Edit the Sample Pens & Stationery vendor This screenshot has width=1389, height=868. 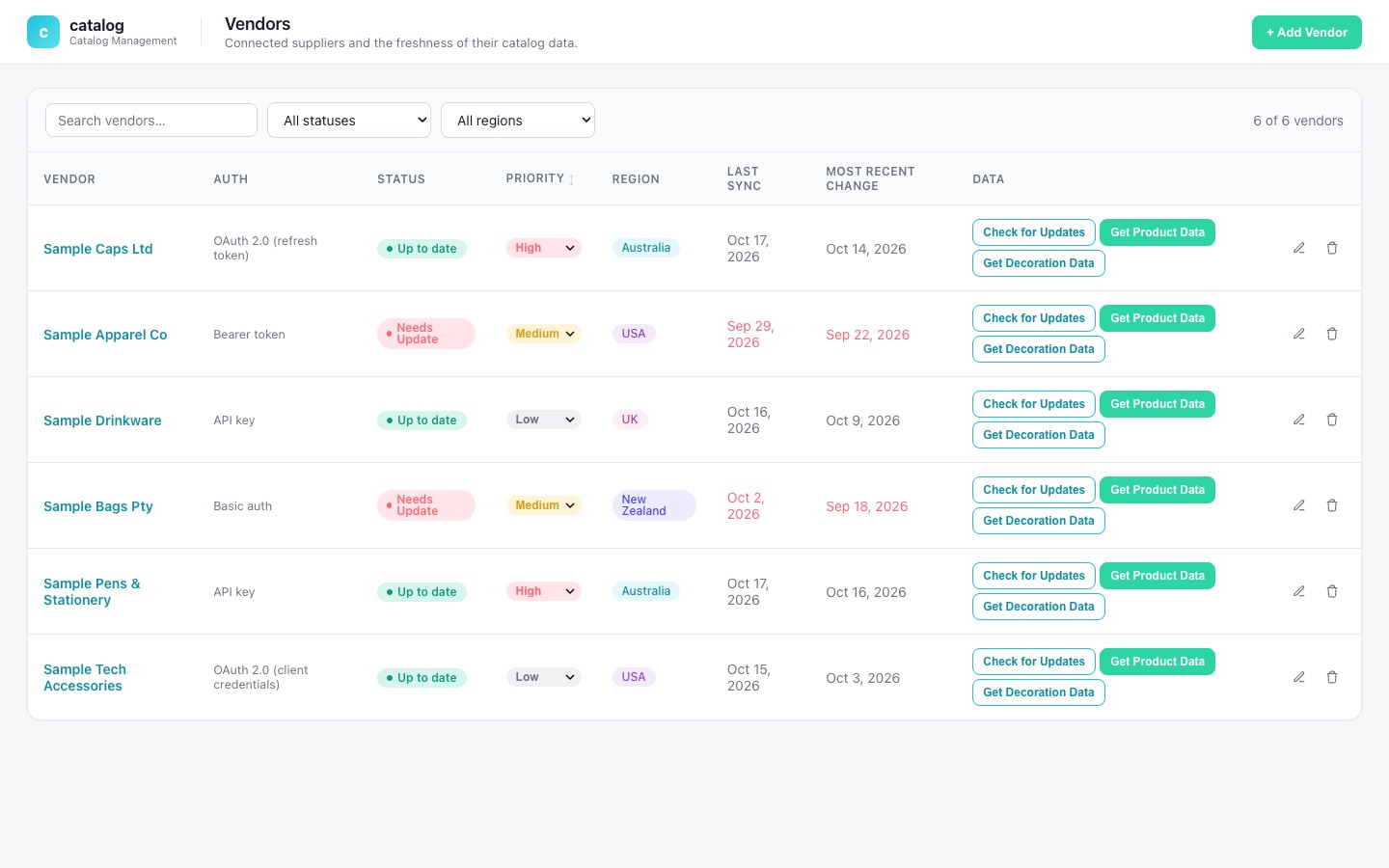tap(1299, 591)
